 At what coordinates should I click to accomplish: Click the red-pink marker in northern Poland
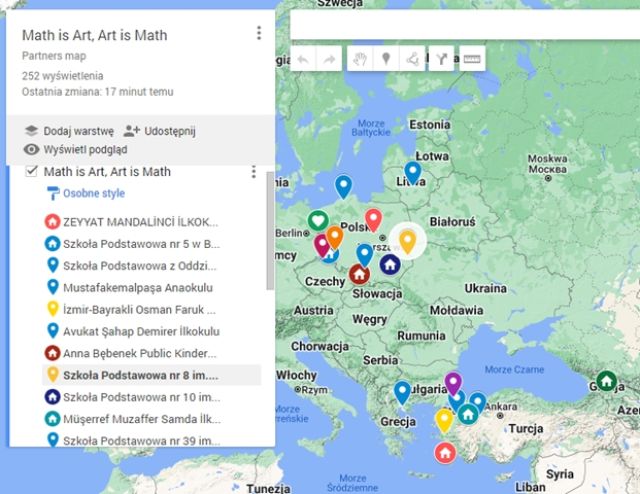coord(373,220)
